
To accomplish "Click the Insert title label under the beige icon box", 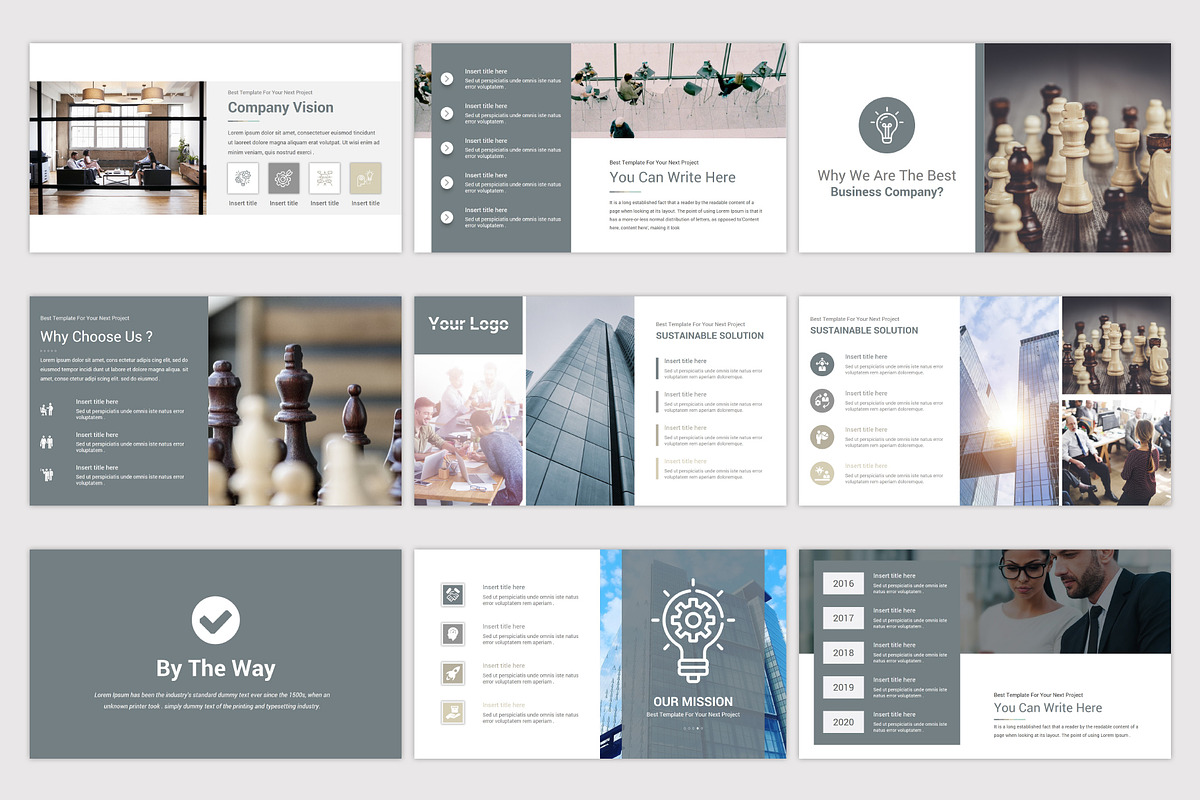I will tap(365, 203).
